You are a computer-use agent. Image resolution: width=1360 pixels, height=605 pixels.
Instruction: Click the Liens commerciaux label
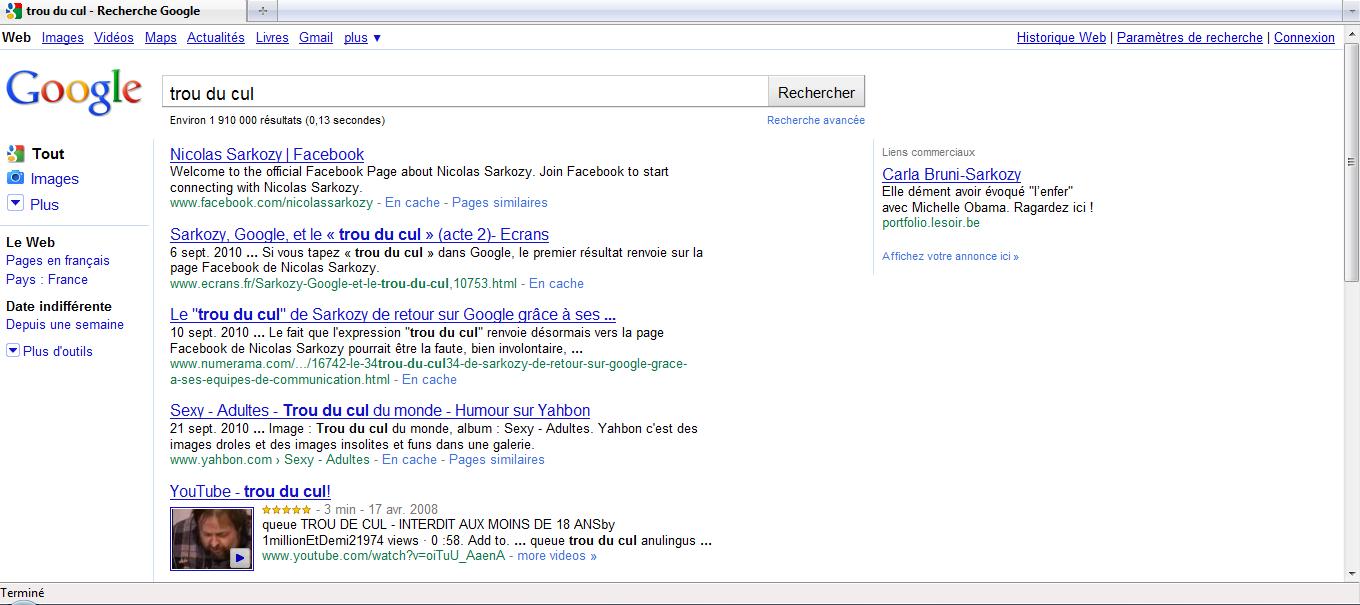click(x=928, y=152)
